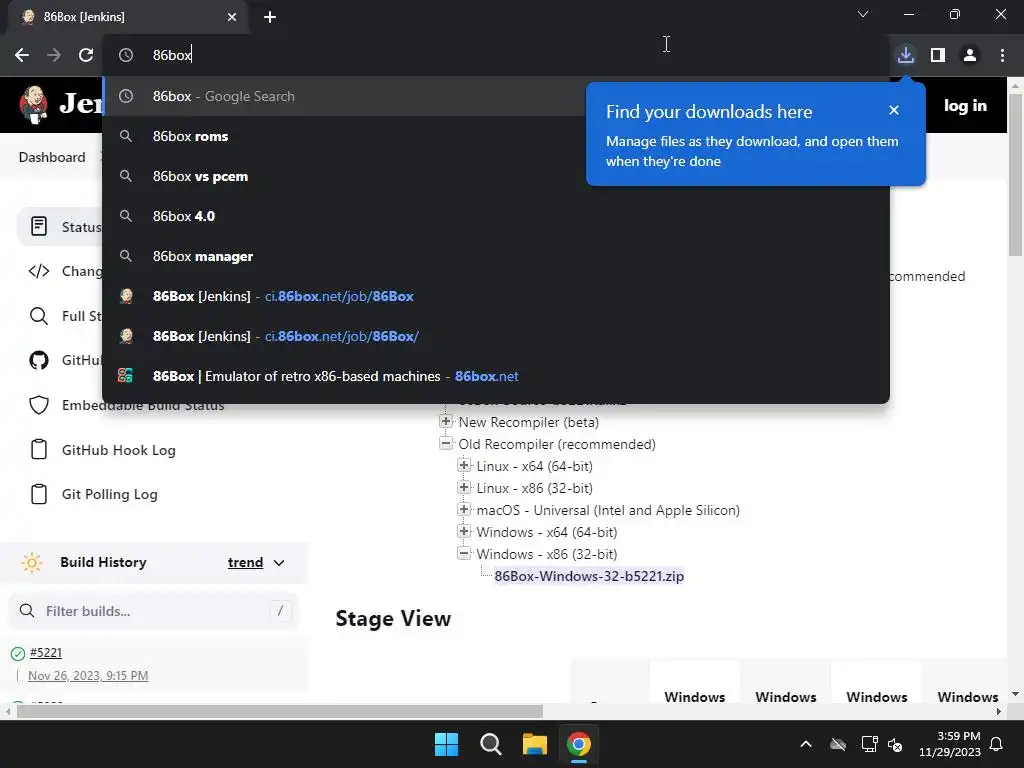Screen dimensions: 1024x768
Task: Click the browser forward arrow
Action: point(54,55)
